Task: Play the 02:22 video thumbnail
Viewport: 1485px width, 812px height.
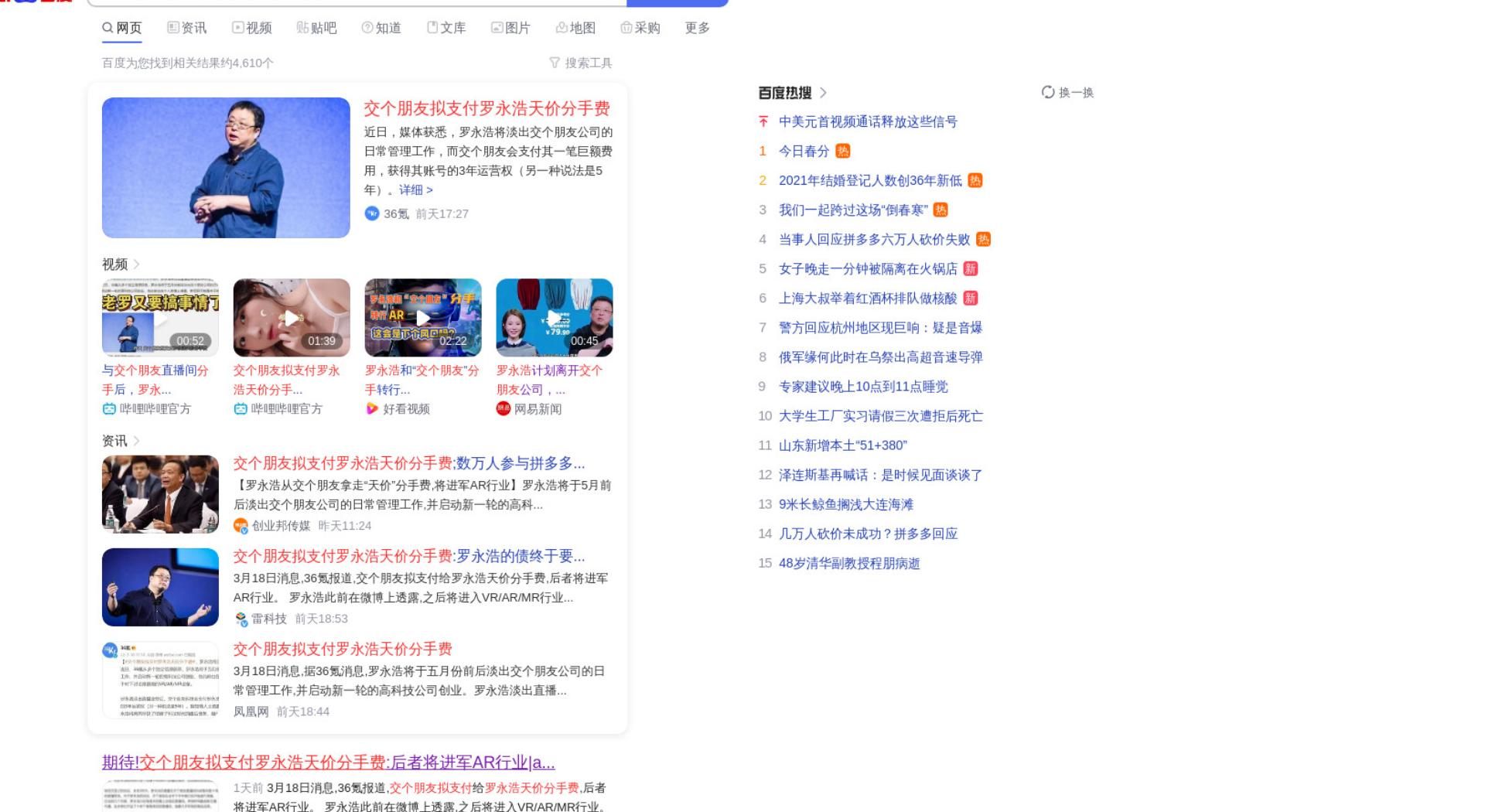Action: point(423,318)
